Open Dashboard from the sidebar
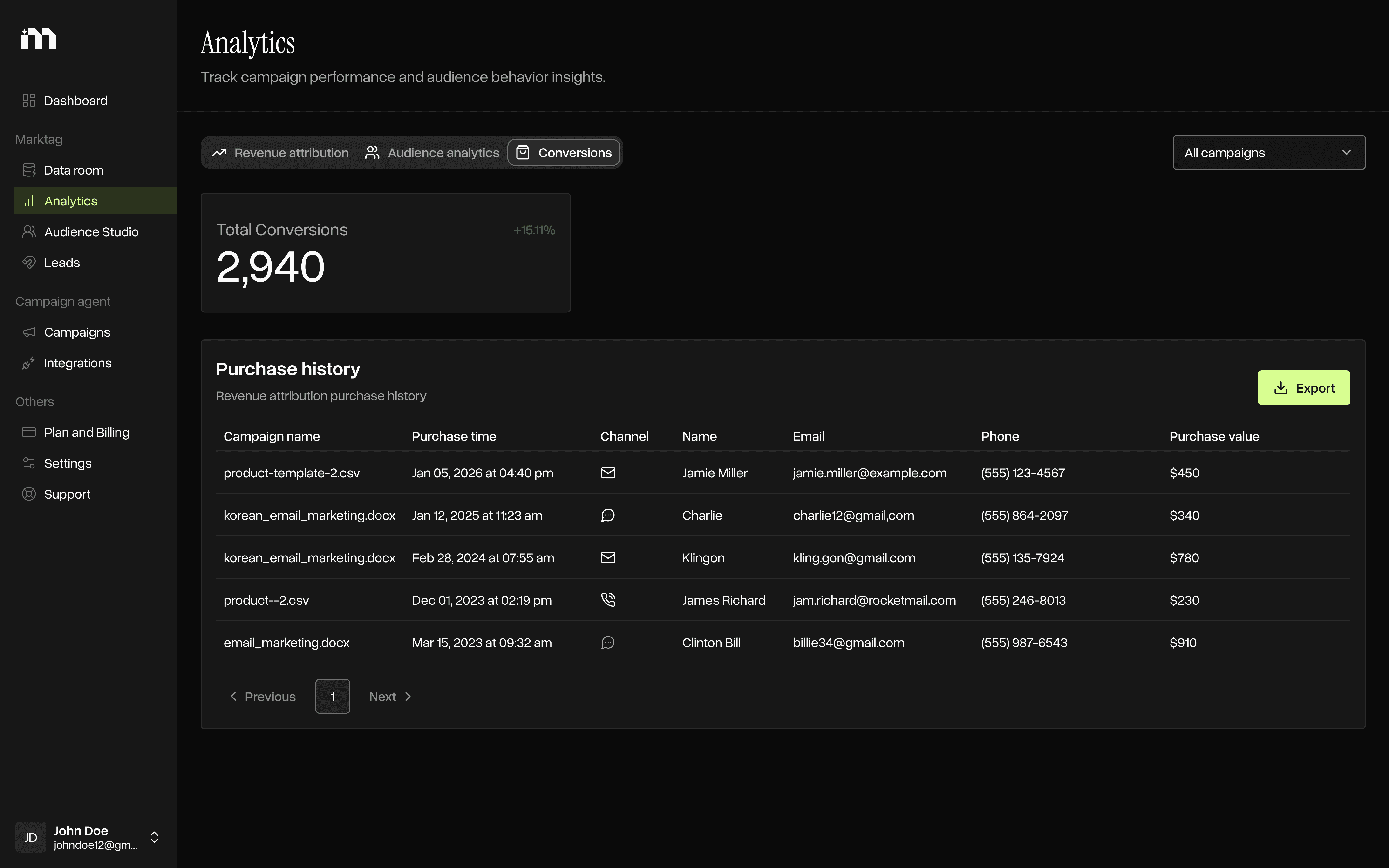Viewport: 1389px width, 868px height. (95, 101)
